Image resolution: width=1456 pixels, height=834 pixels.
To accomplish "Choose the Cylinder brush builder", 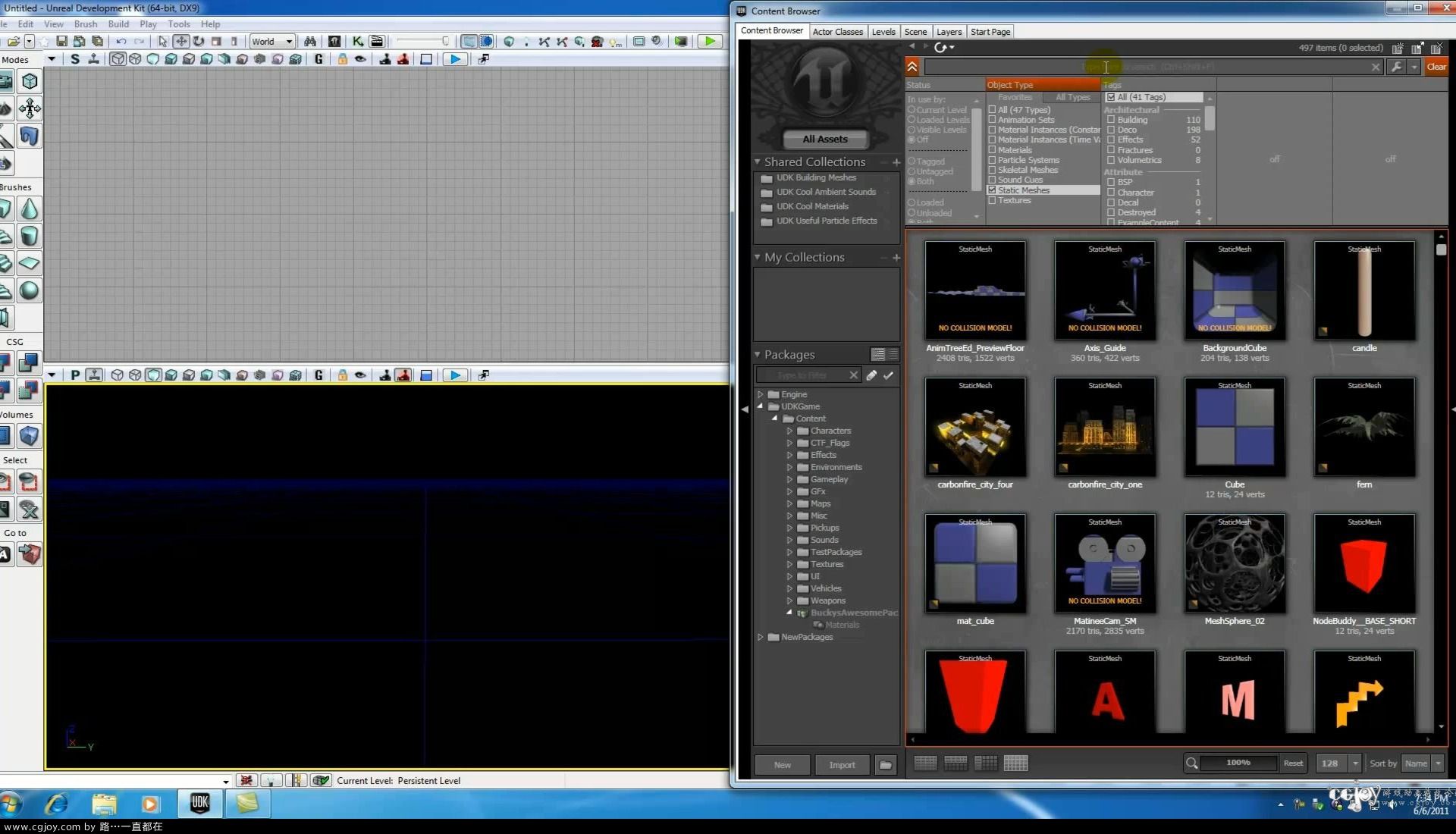I will pos(30,236).
